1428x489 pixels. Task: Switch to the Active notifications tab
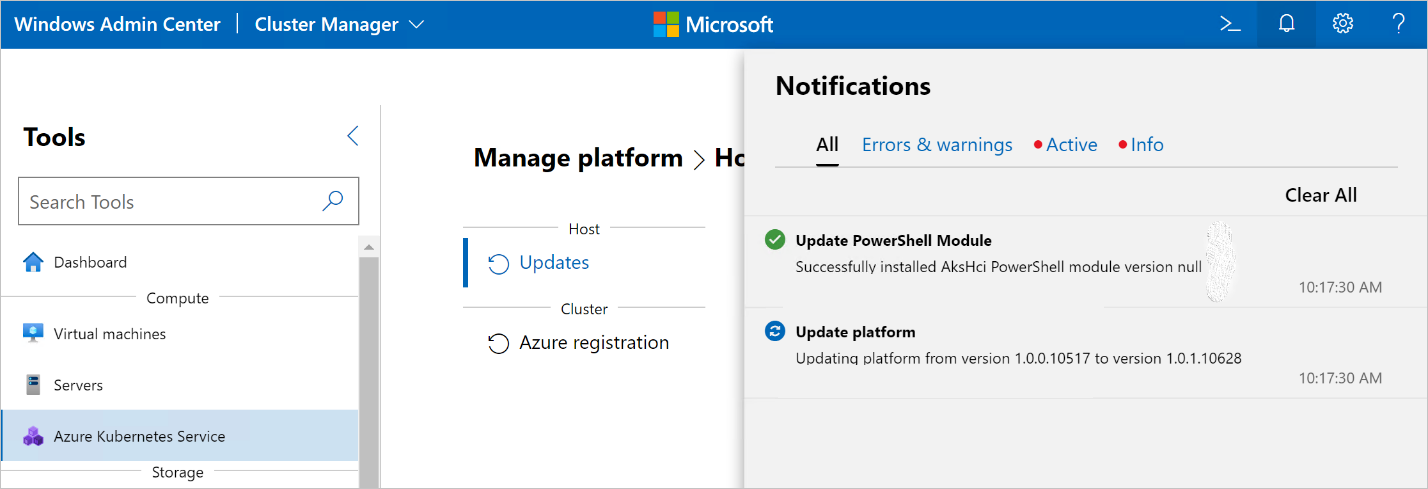pos(1066,145)
